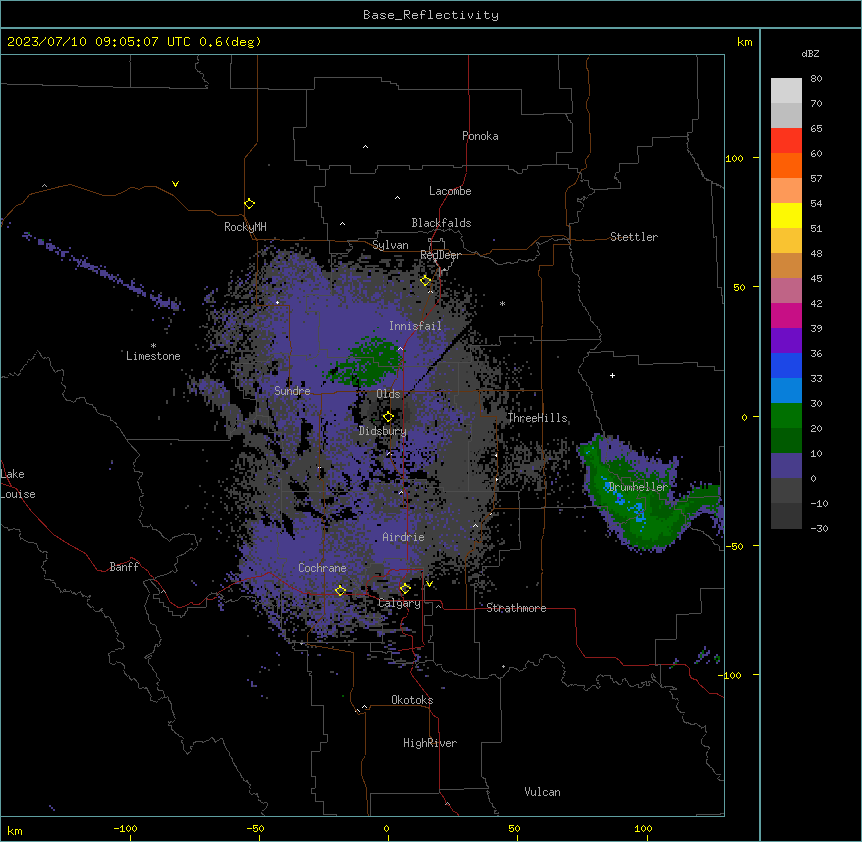The height and width of the screenshot is (842, 862).
Task: Click the Ponoka city label
Action: pyautogui.click(x=480, y=136)
